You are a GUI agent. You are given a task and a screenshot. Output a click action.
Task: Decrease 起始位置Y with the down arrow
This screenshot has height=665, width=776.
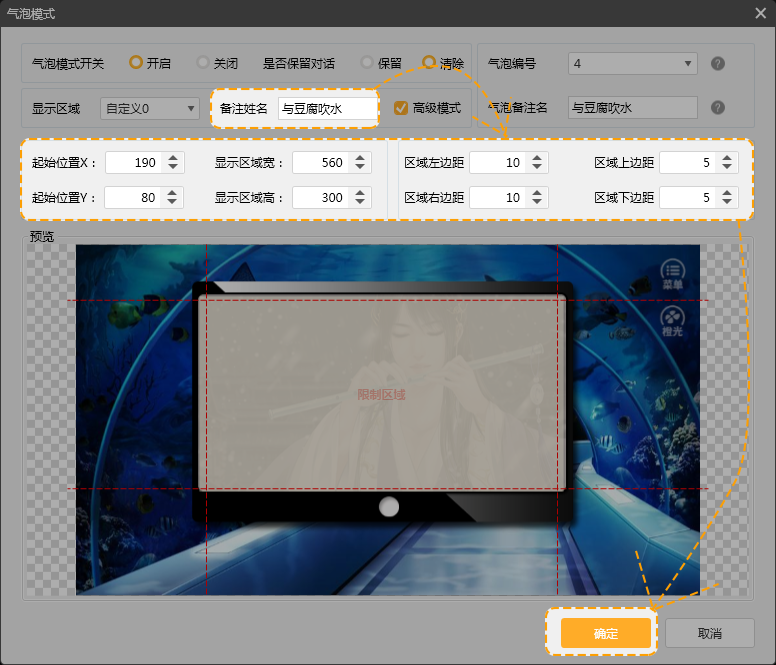pos(173,203)
